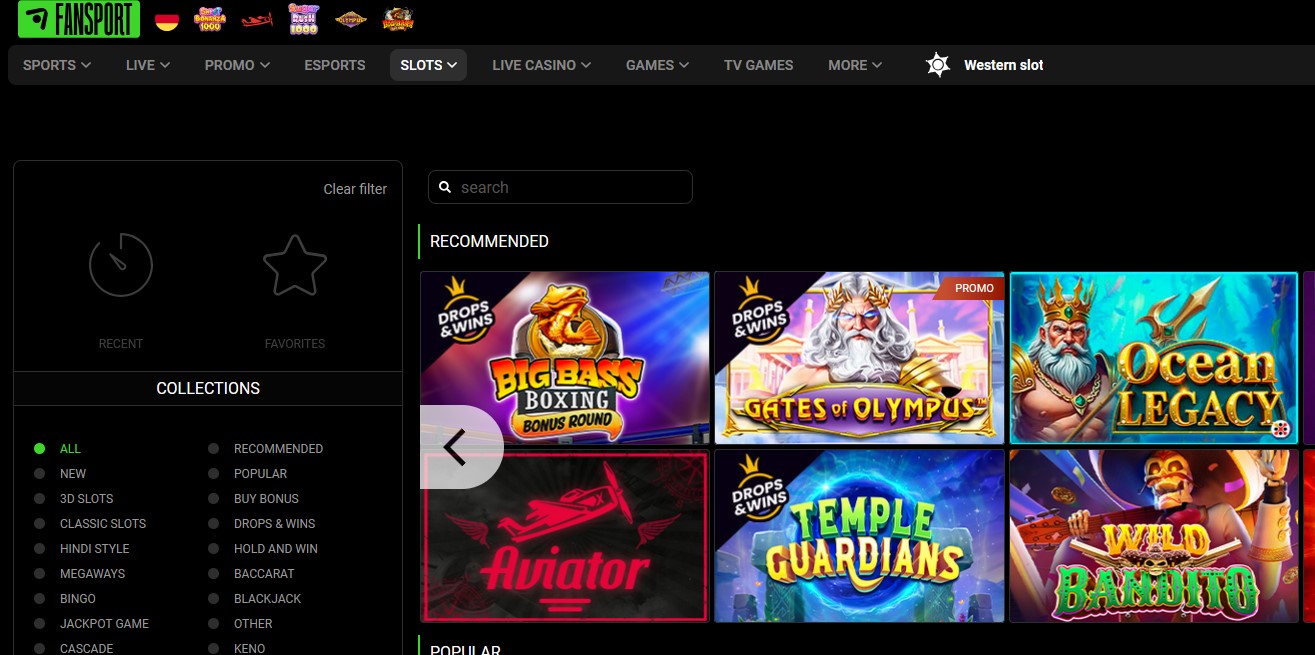This screenshot has height=655, width=1315.
Task: Click the German flag language icon
Action: point(167,20)
